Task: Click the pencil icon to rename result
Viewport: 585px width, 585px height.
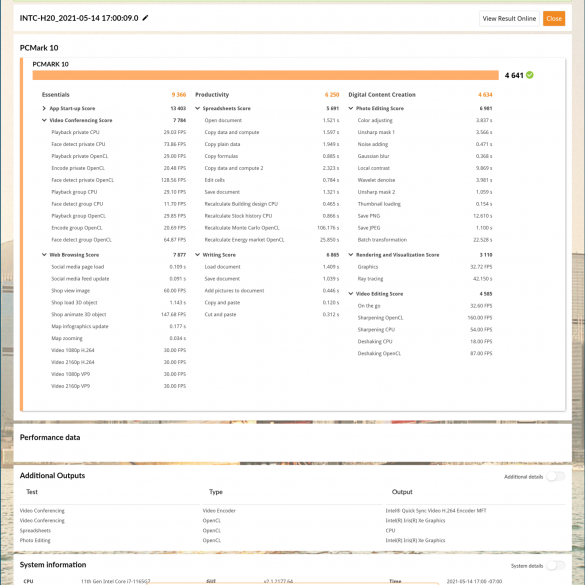Action: coord(146,18)
